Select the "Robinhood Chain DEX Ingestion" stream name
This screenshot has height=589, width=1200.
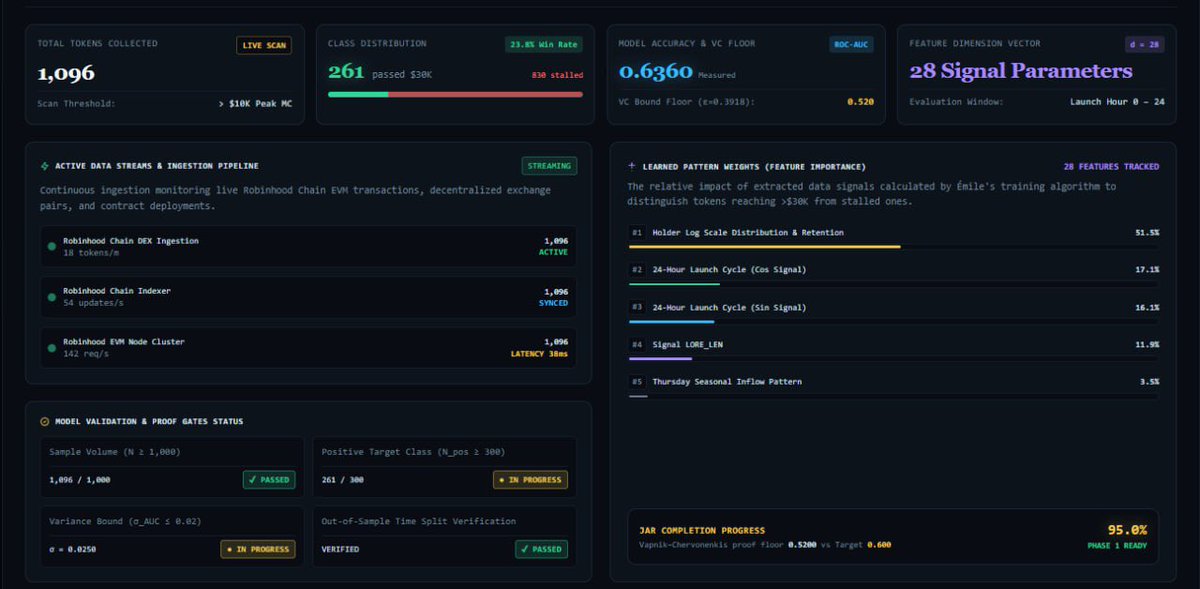(x=131, y=240)
